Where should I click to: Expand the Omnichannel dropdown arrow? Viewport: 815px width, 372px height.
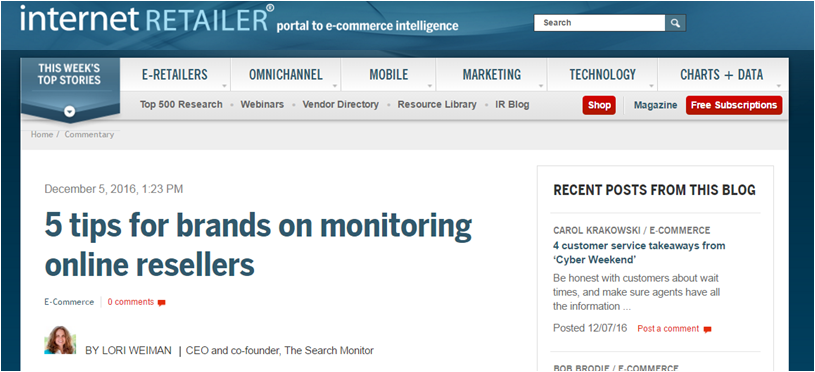click(335, 86)
